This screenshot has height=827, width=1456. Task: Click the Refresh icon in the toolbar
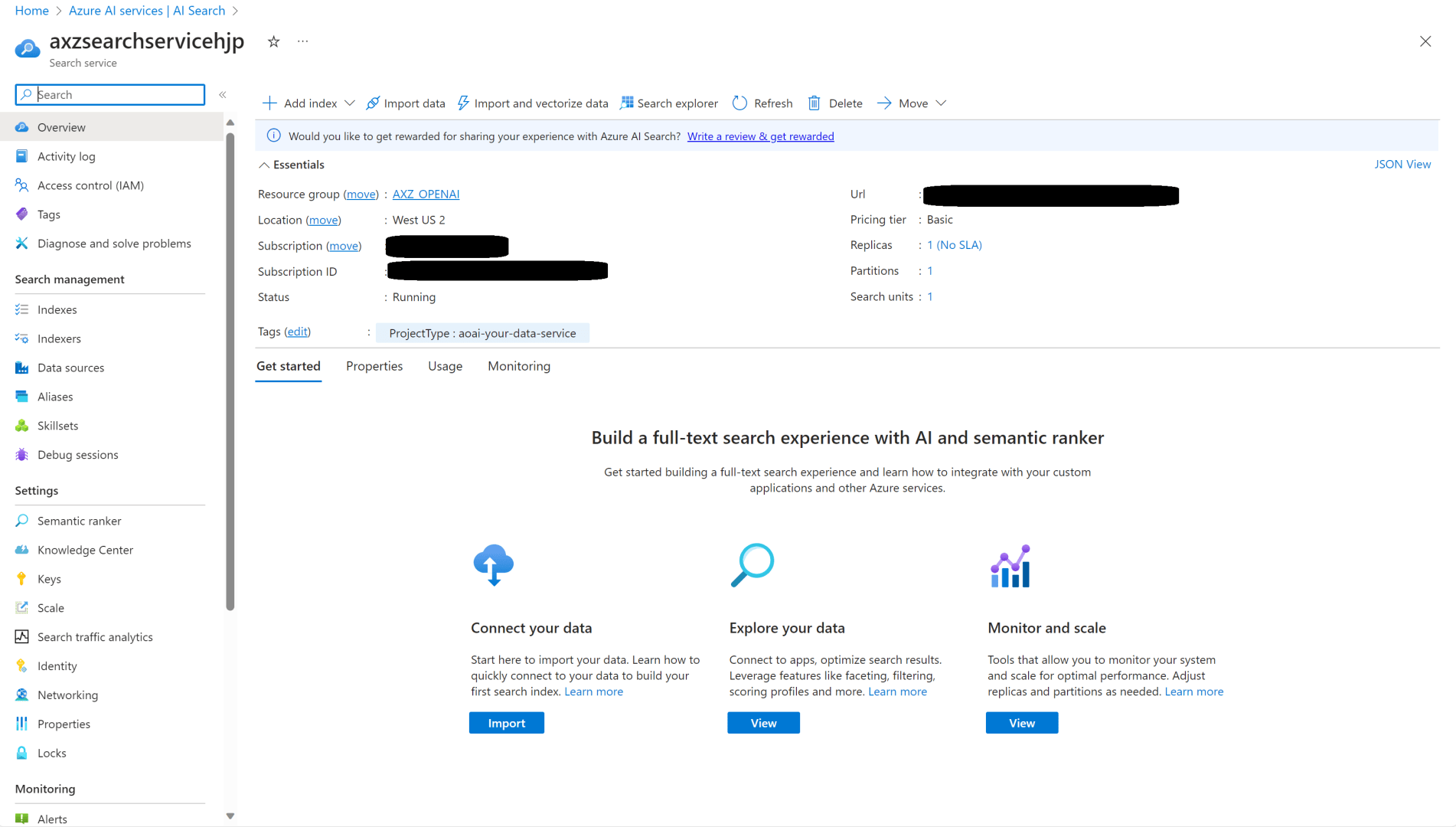[x=739, y=103]
